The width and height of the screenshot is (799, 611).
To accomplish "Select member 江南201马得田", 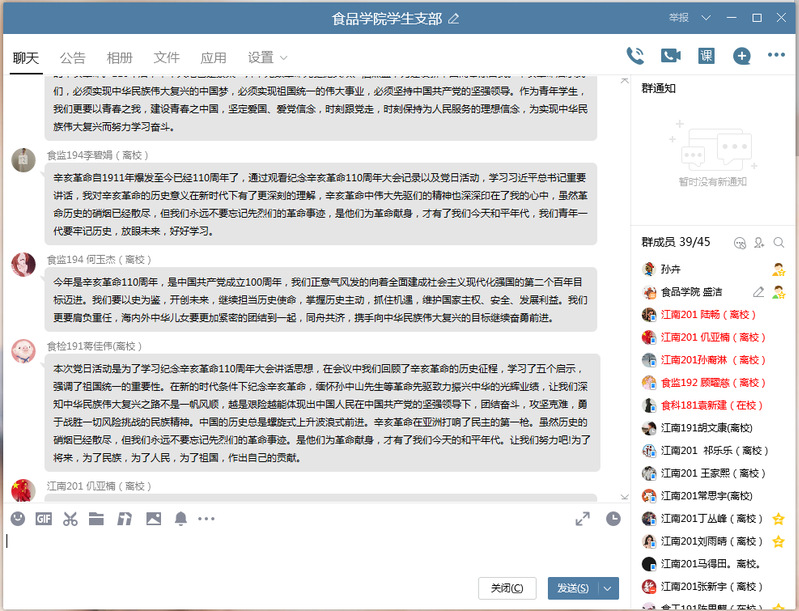I will (x=713, y=564).
